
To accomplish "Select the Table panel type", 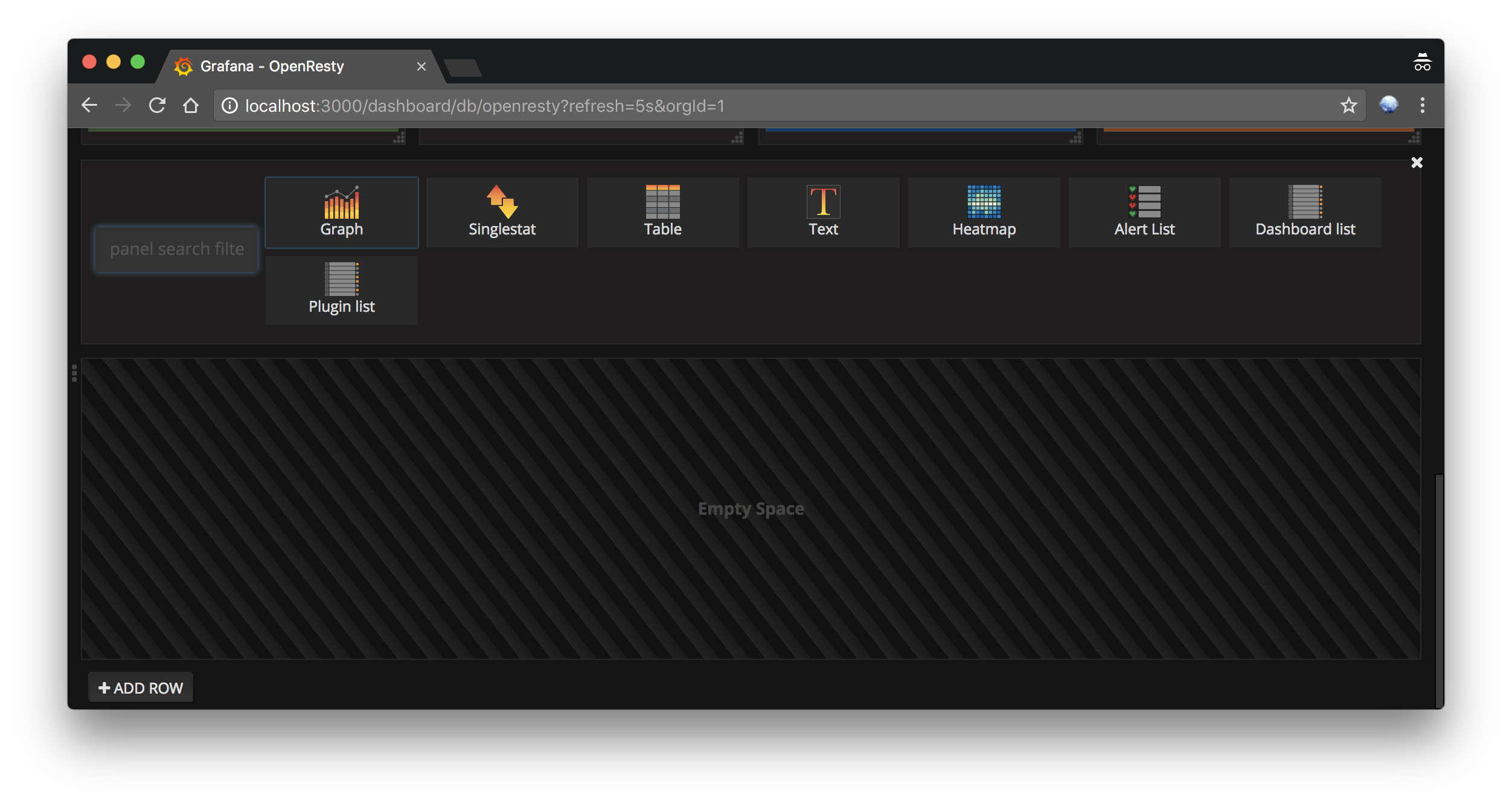I will 662,212.
